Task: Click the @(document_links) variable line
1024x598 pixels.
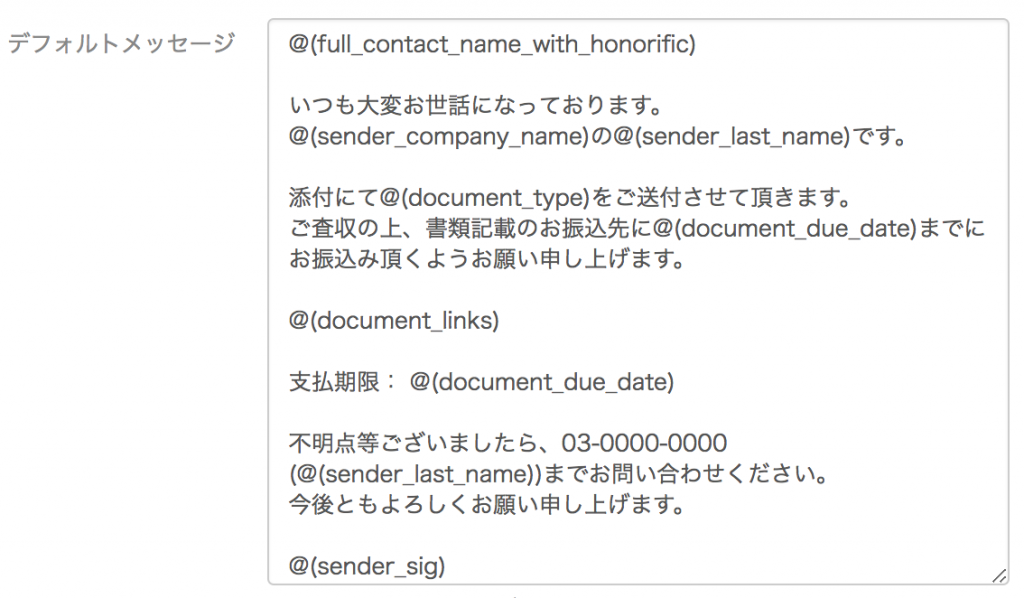Action: 394,321
